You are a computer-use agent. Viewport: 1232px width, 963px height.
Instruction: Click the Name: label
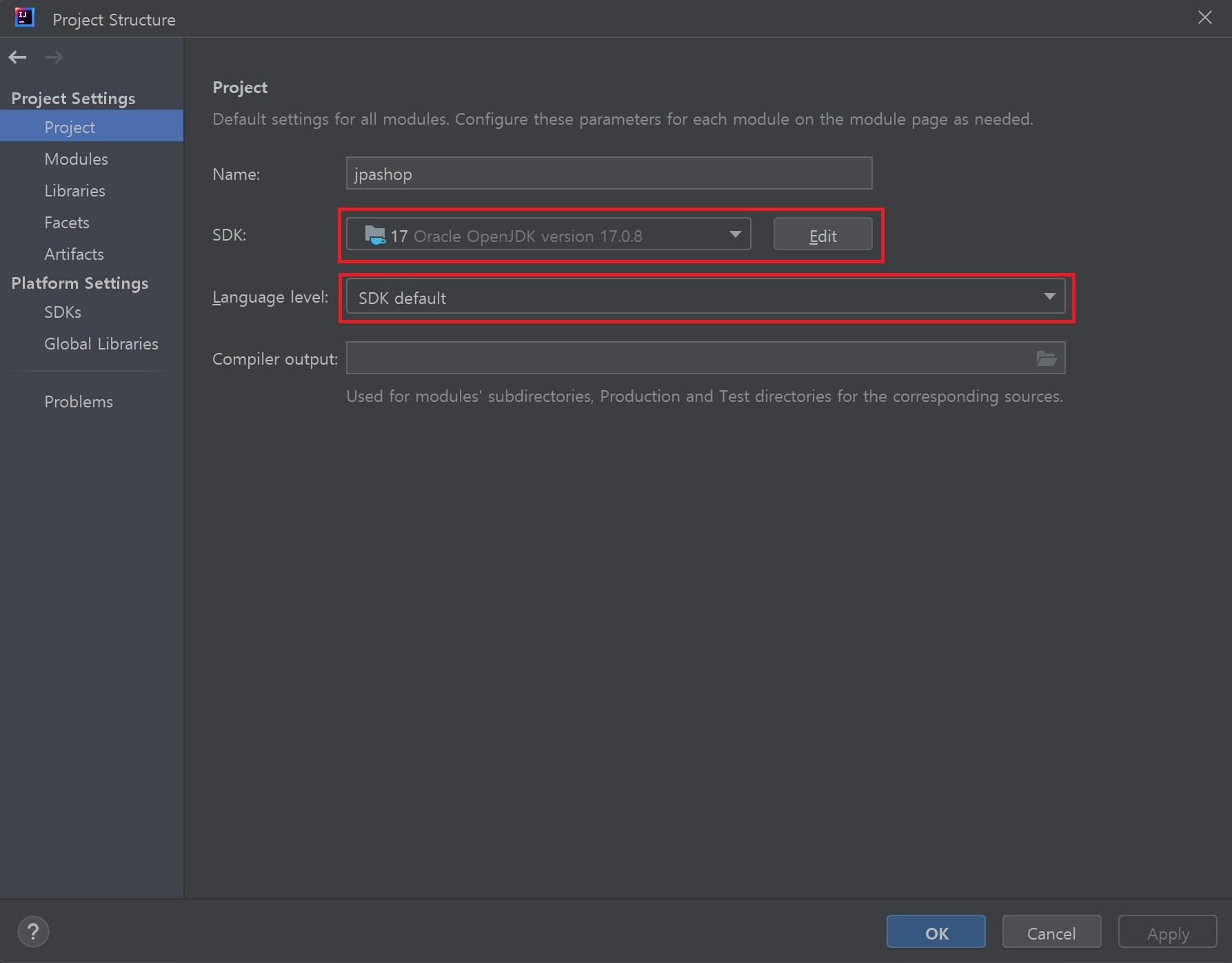pos(236,174)
